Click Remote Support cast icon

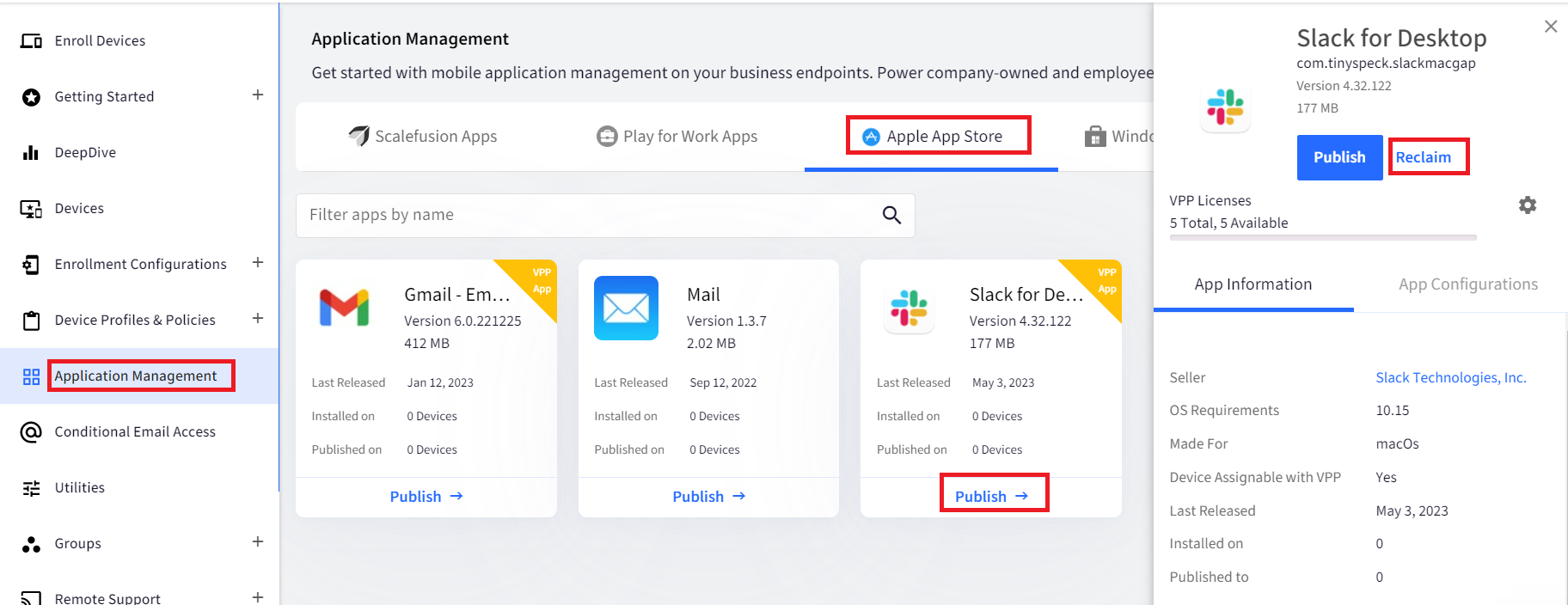coord(31,598)
